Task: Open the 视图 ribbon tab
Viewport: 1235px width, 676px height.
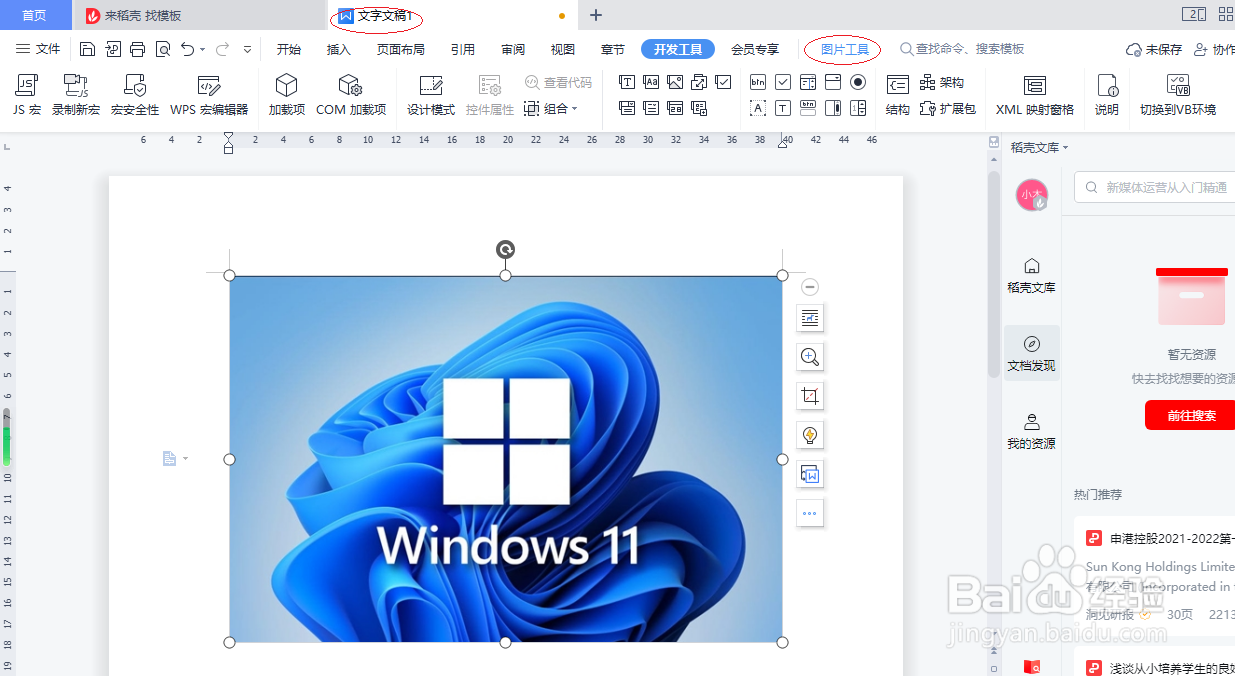Action: pyautogui.click(x=563, y=49)
